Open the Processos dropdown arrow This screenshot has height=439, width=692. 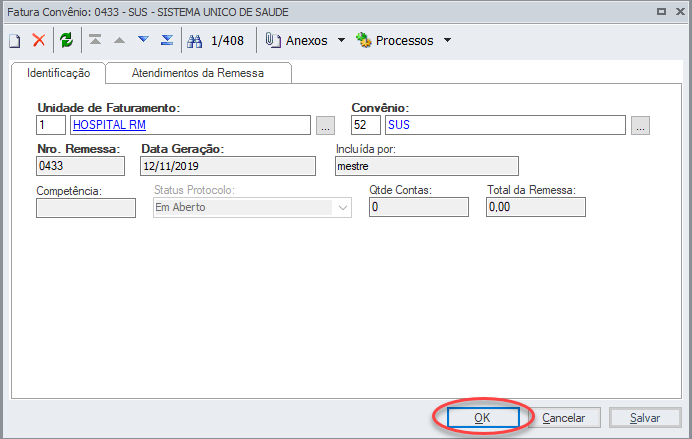pyautogui.click(x=447, y=40)
